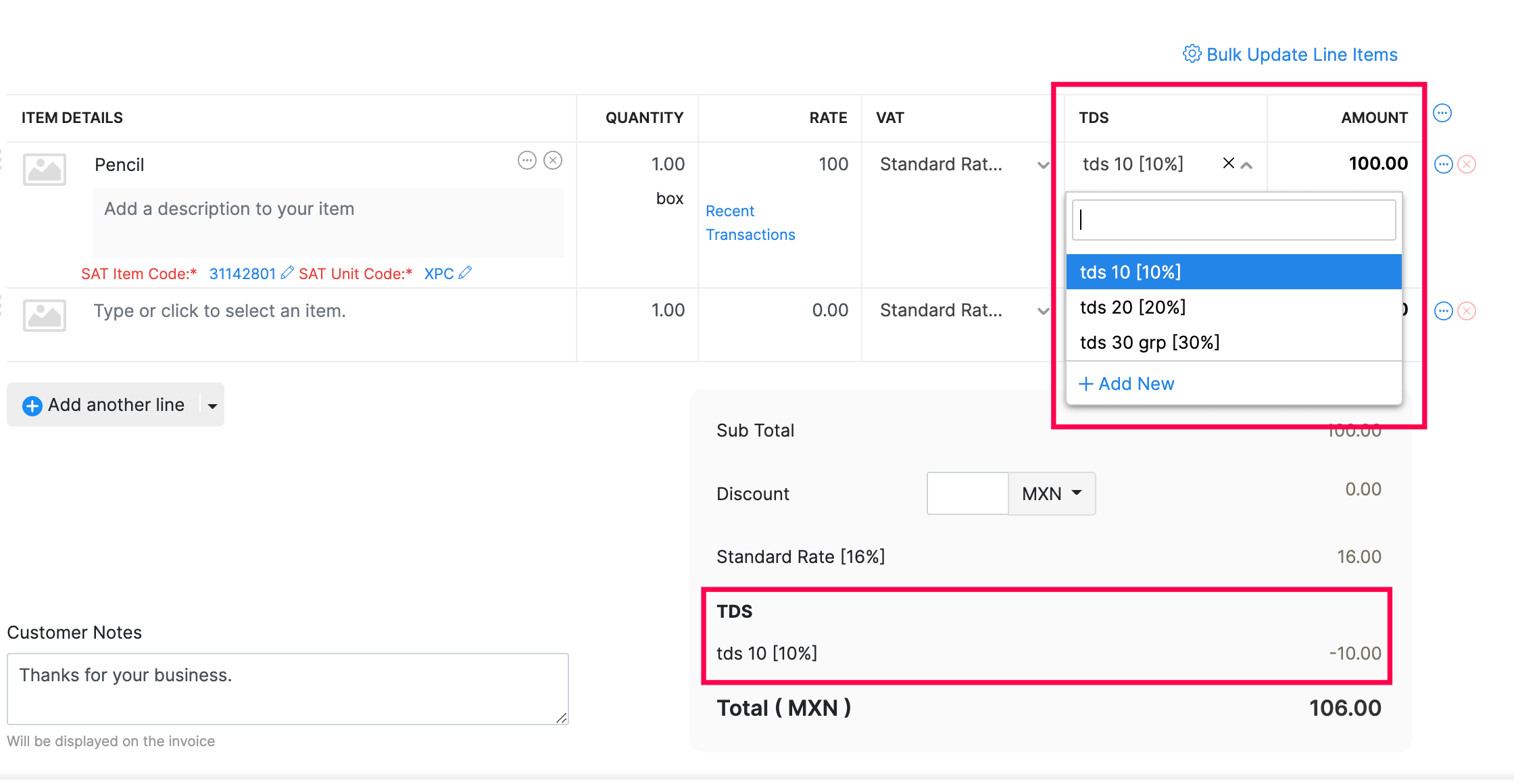The width and height of the screenshot is (1514, 784).
Task: Click the image placeholder for the Pencil item
Action: pyautogui.click(x=44, y=169)
